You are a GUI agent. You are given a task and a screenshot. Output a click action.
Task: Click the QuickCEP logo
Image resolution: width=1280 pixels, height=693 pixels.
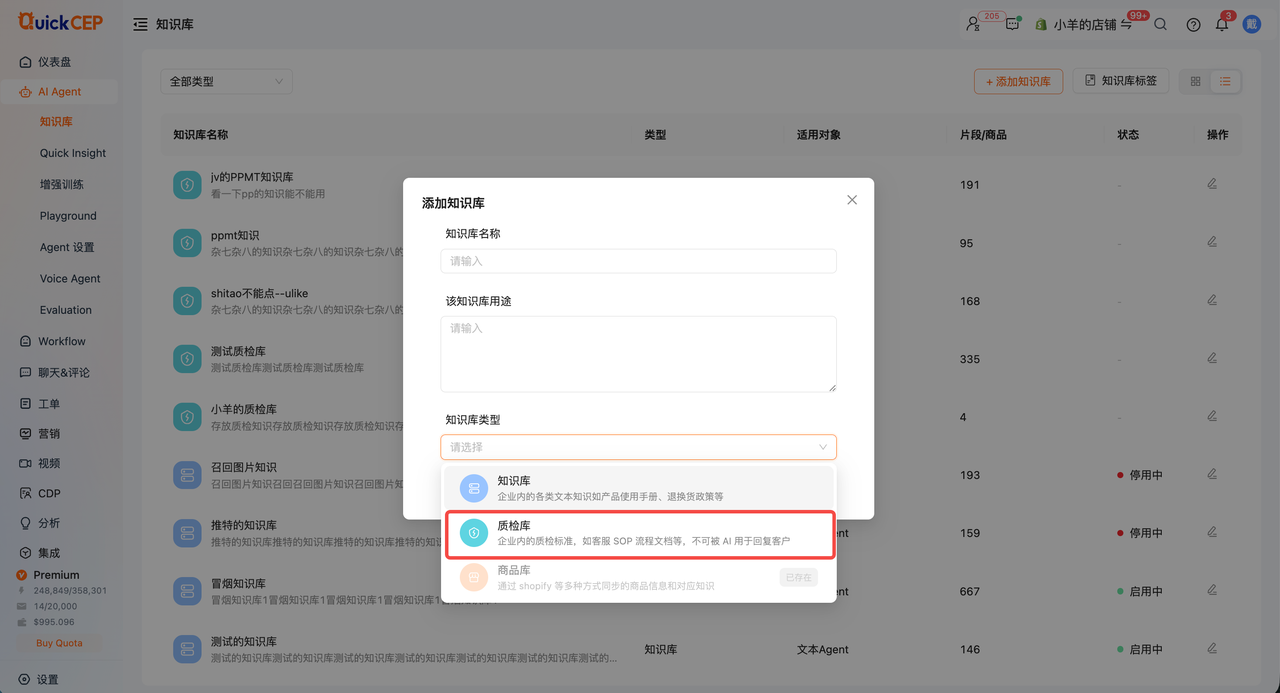point(60,21)
